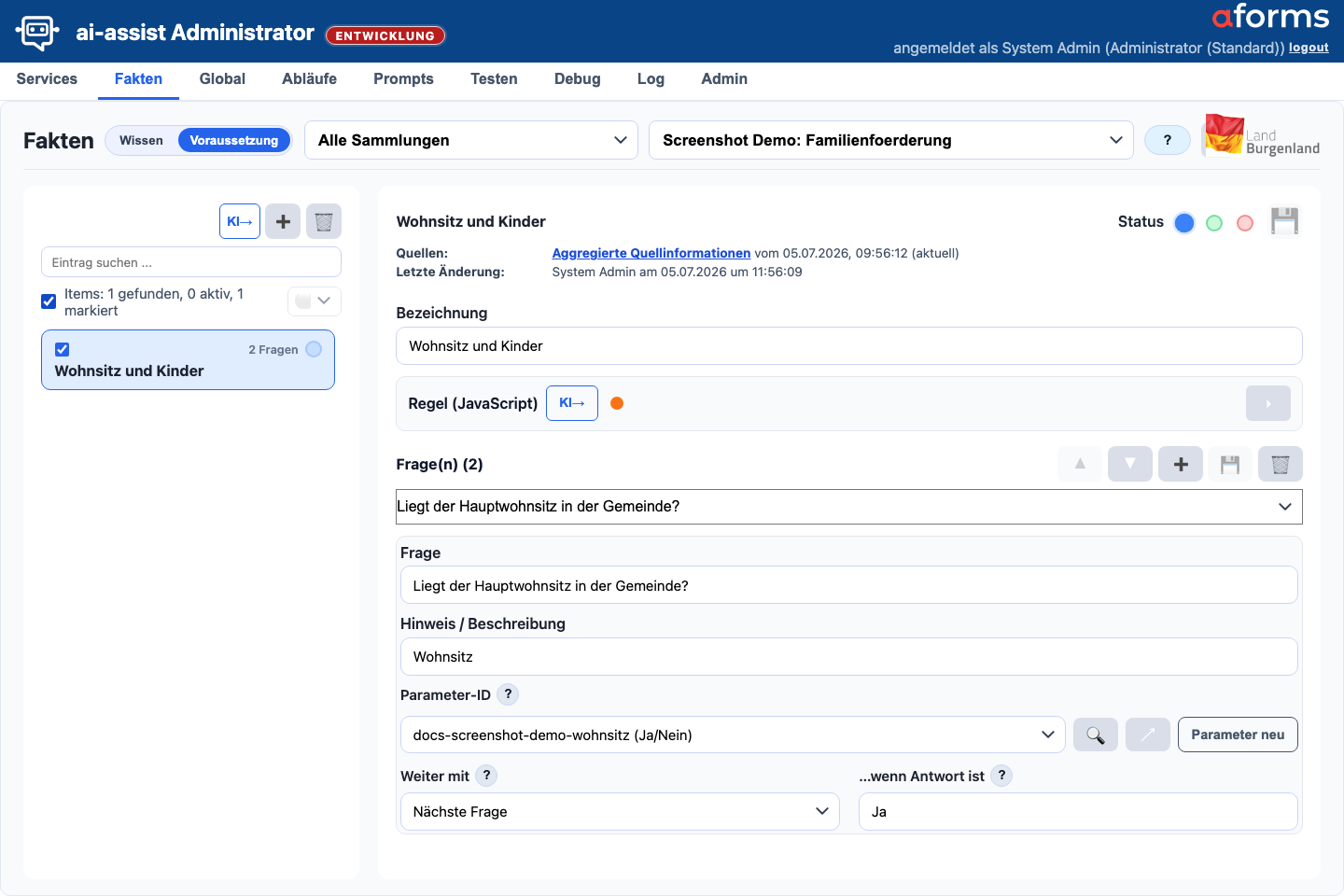1344x896 pixels.
Task: Click the edit parameter pencil icon
Action: pyautogui.click(x=1148, y=735)
